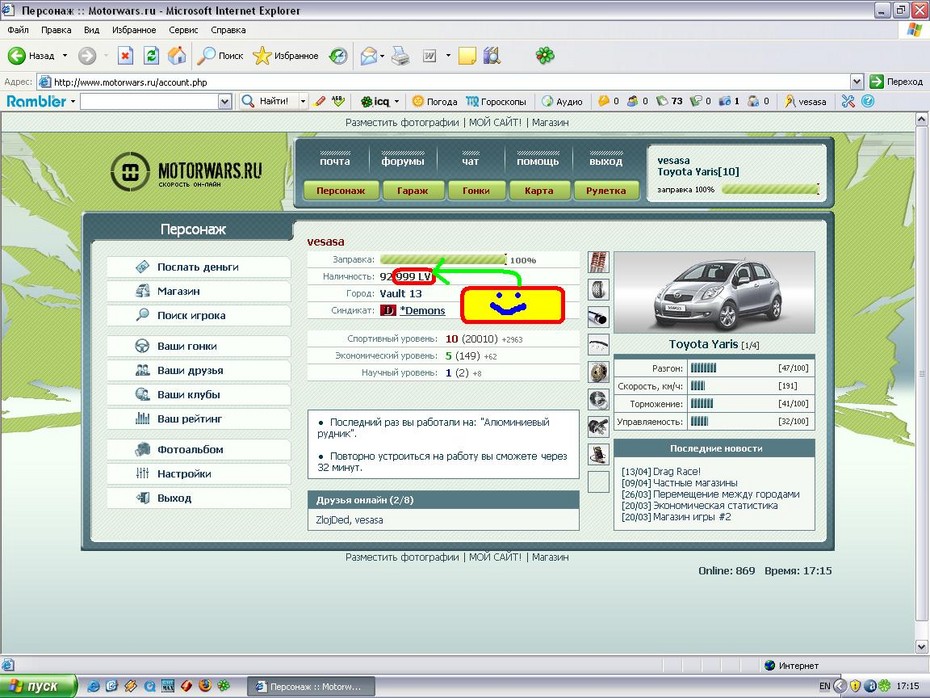Click the suspension springs car part icon
930x698 pixels.
(x=598, y=262)
